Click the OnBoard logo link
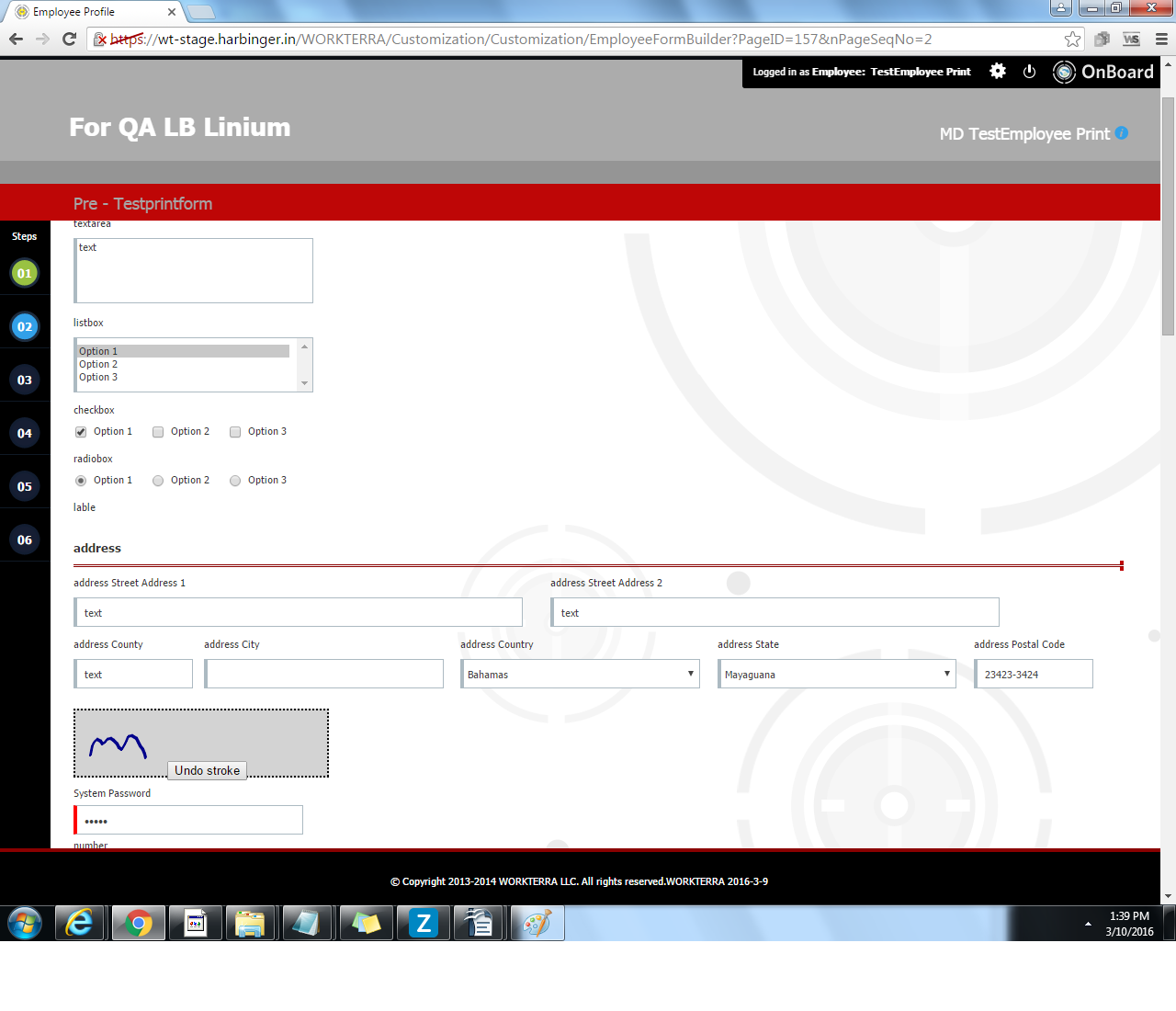Viewport: 1176px width, 1011px height. tap(1103, 72)
